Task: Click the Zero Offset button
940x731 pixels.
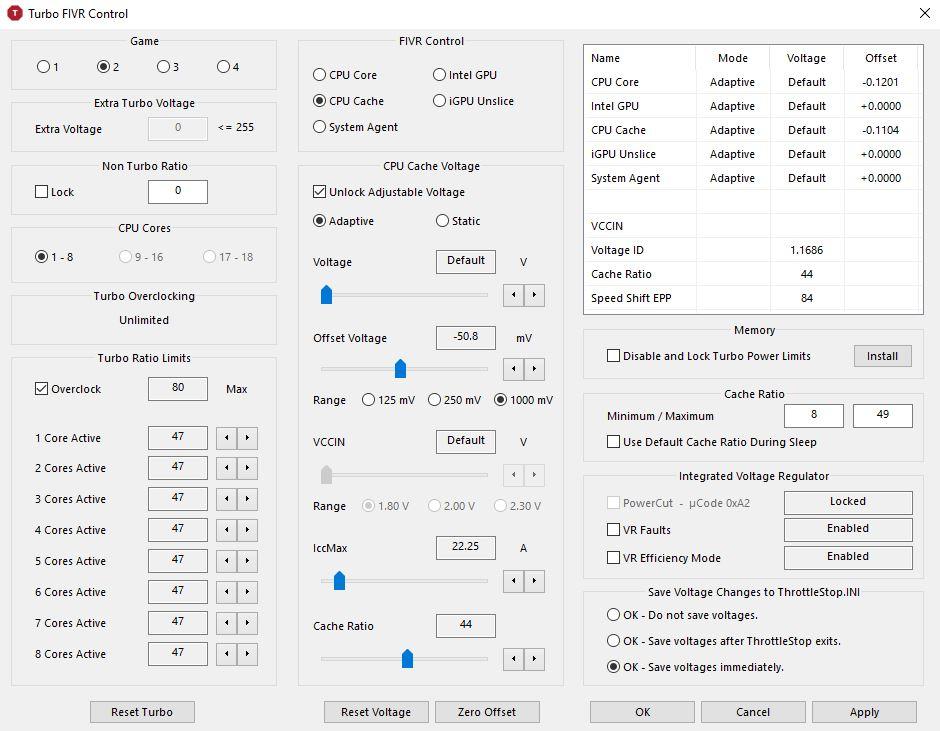Action: [487, 712]
